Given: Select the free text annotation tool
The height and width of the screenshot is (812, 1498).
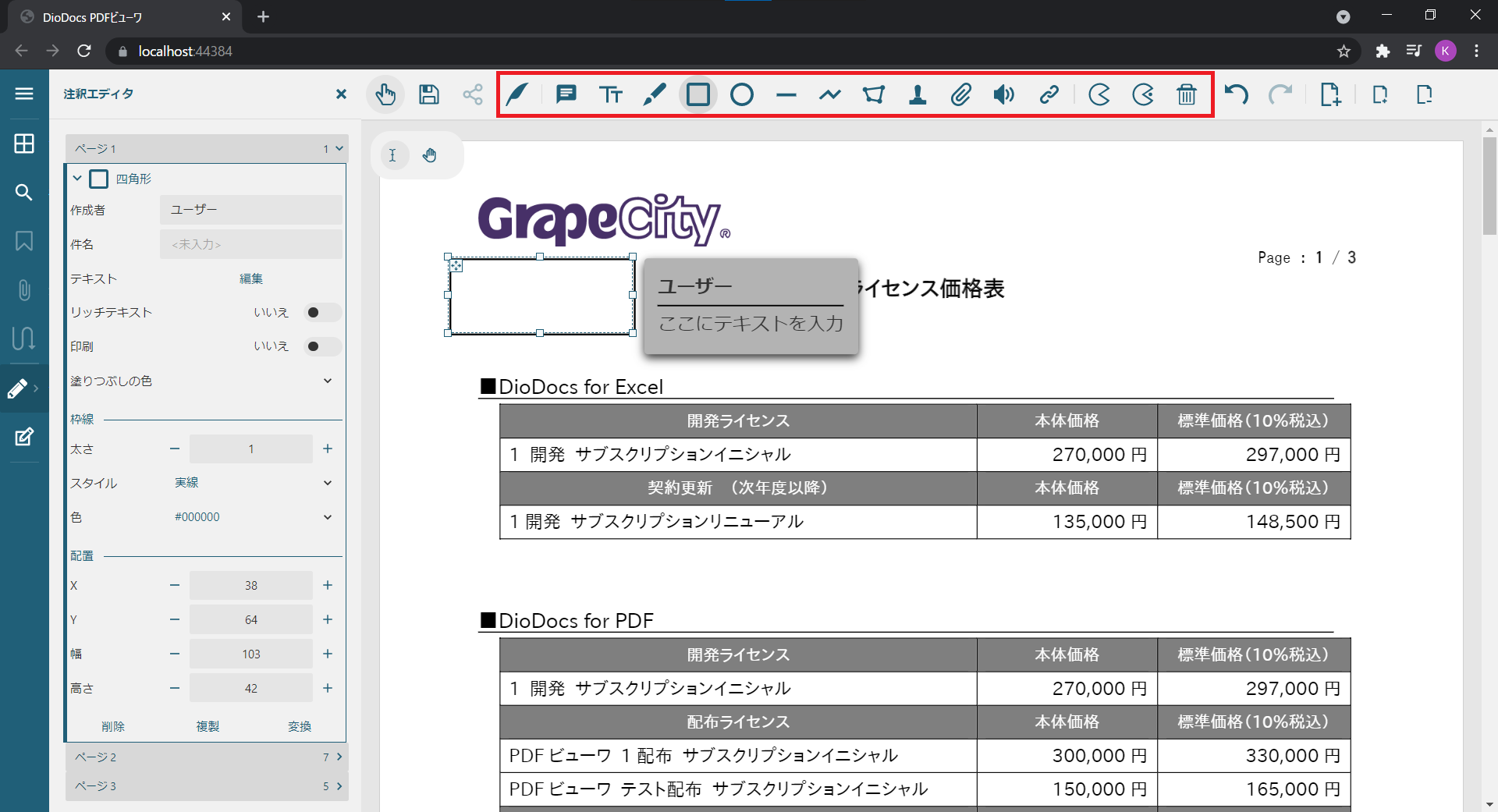Looking at the screenshot, I should point(611,94).
